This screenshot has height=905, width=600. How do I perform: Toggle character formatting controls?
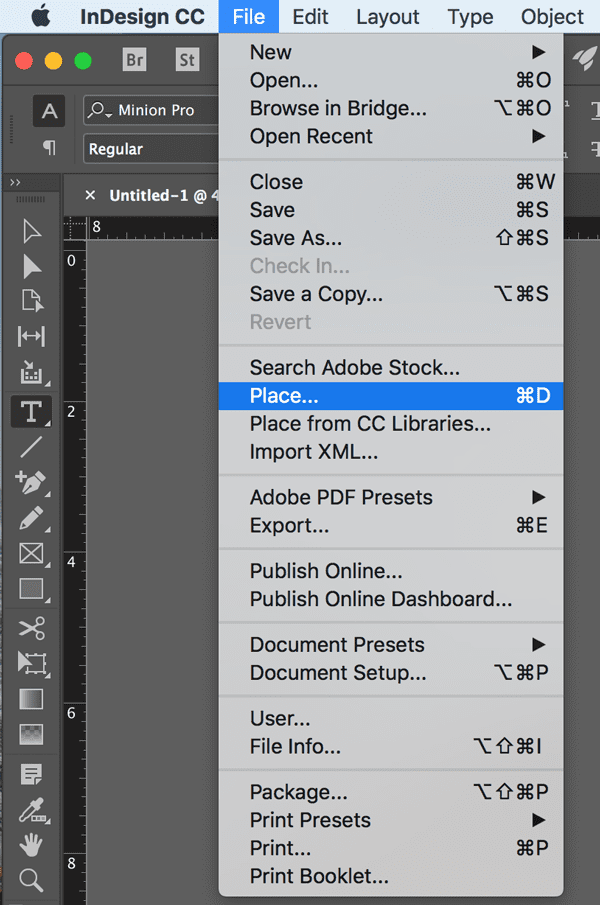(49, 110)
